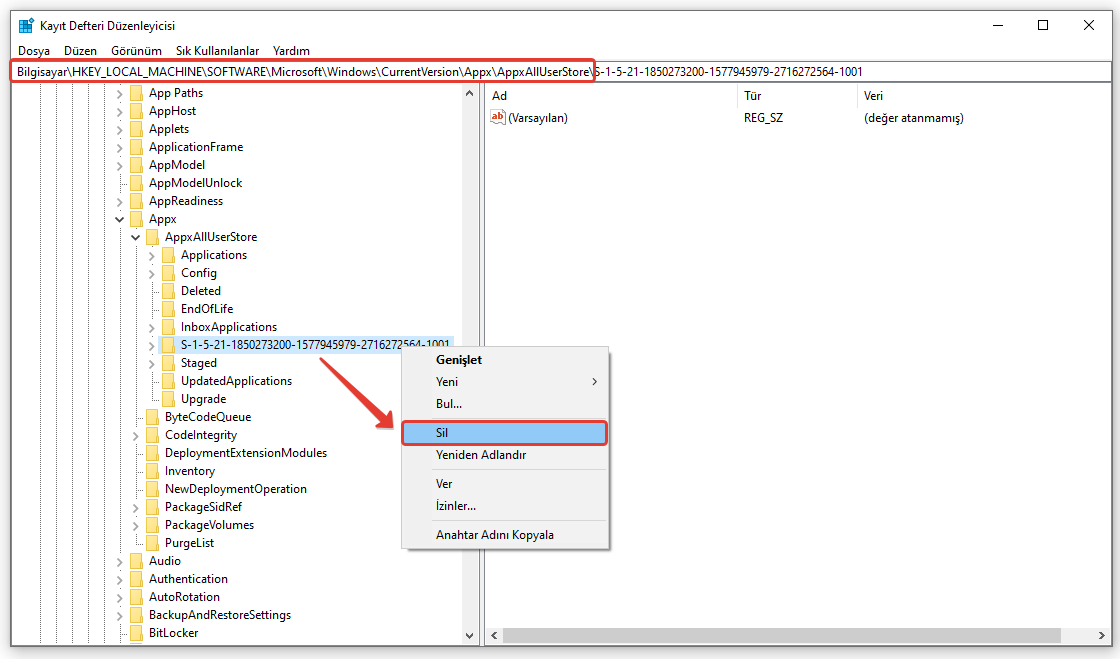Image resolution: width=1120 pixels, height=659 pixels.
Task: Click the Registry Editor app icon in title bar
Action: 26,25
